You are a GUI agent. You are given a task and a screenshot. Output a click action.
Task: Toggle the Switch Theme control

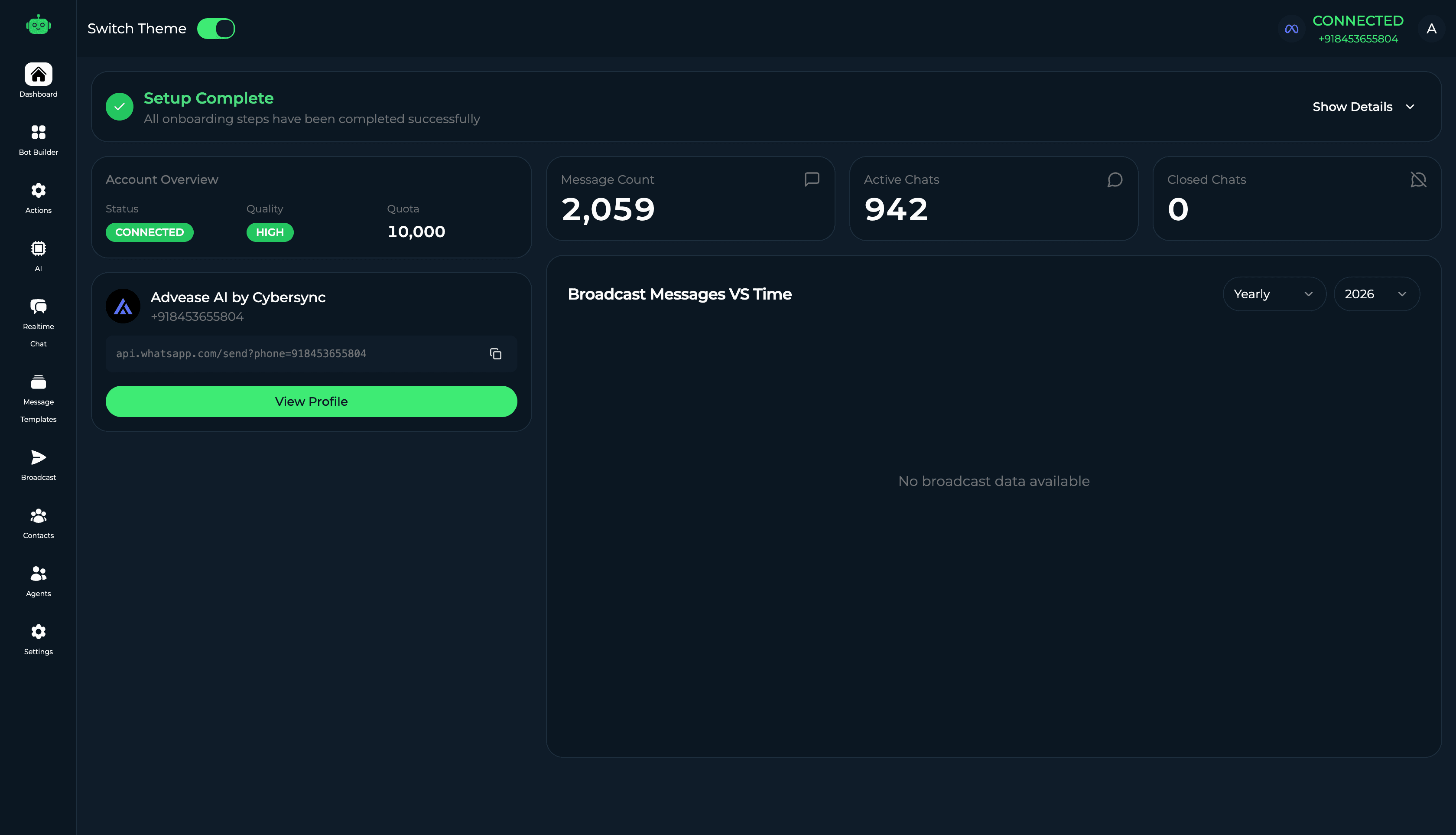217,28
